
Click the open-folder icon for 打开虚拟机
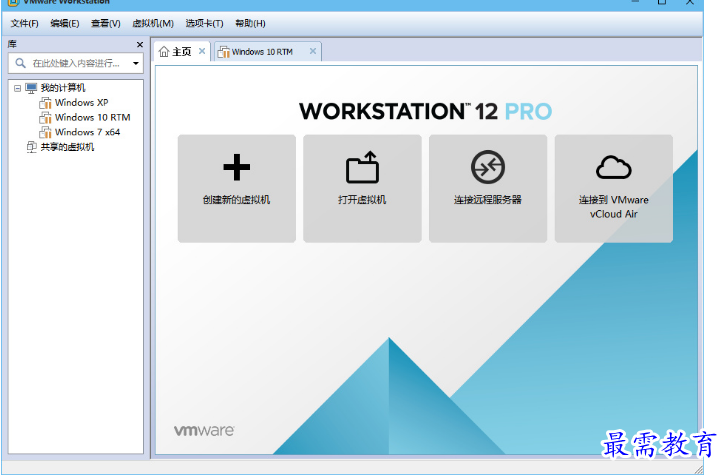click(362, 167)
